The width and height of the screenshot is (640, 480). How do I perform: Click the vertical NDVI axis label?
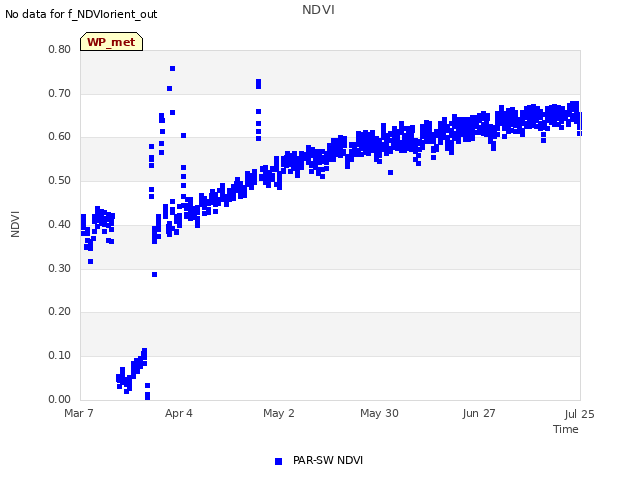click(x=15, y=224)
